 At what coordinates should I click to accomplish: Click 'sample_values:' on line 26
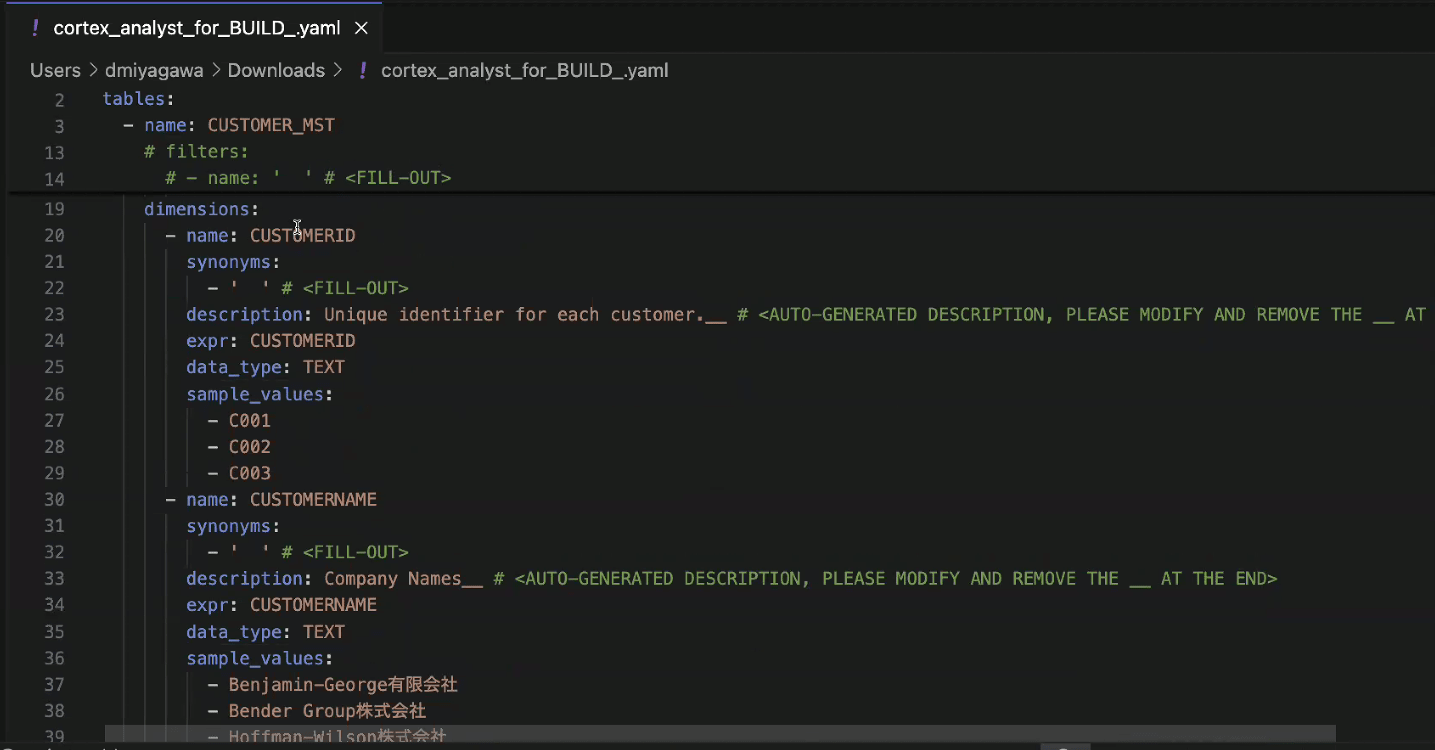[x=260, y=394]
